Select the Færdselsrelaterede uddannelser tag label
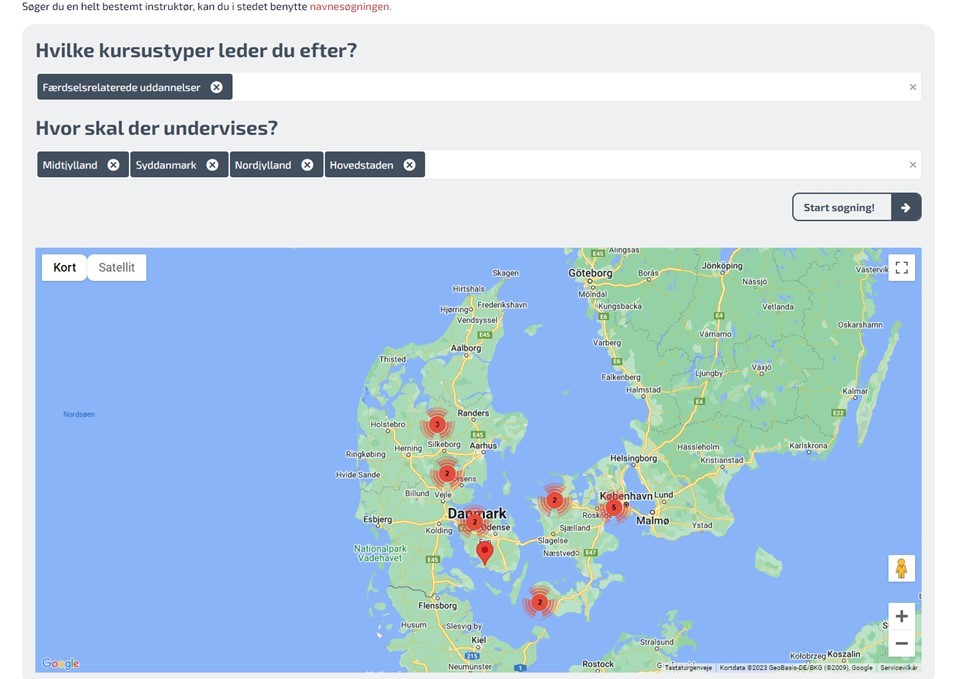961x679 pixels. pos(121,87)
